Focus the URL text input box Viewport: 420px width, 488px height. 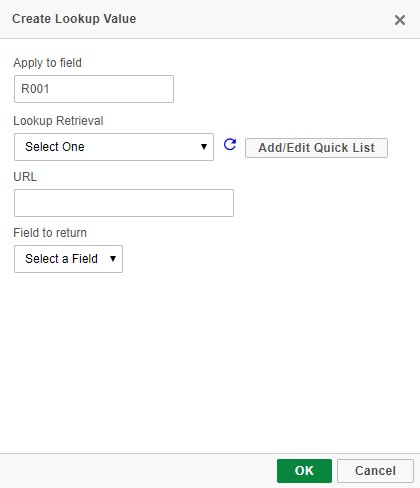coord(124,203)
